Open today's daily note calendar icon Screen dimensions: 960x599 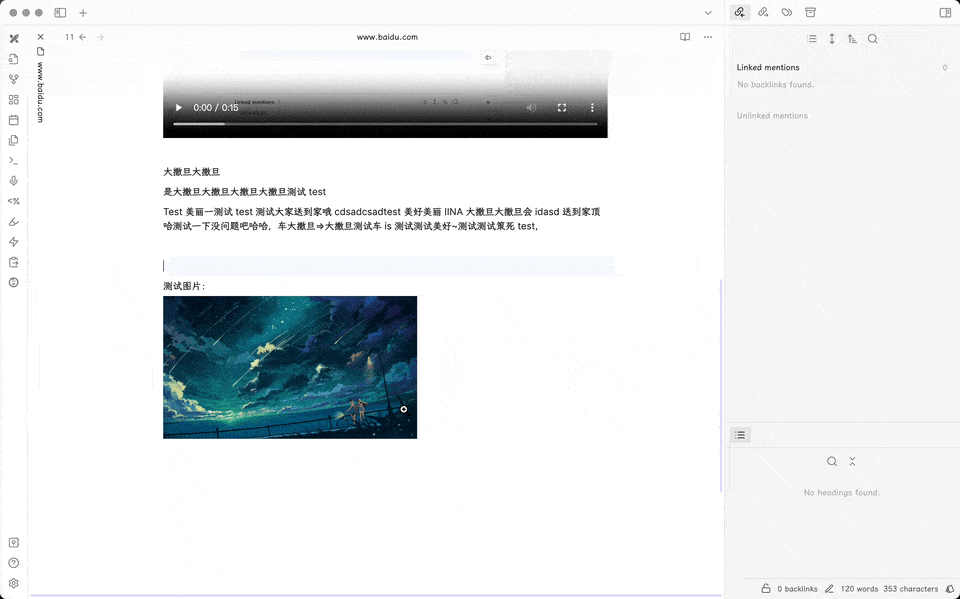click(14, 120)
